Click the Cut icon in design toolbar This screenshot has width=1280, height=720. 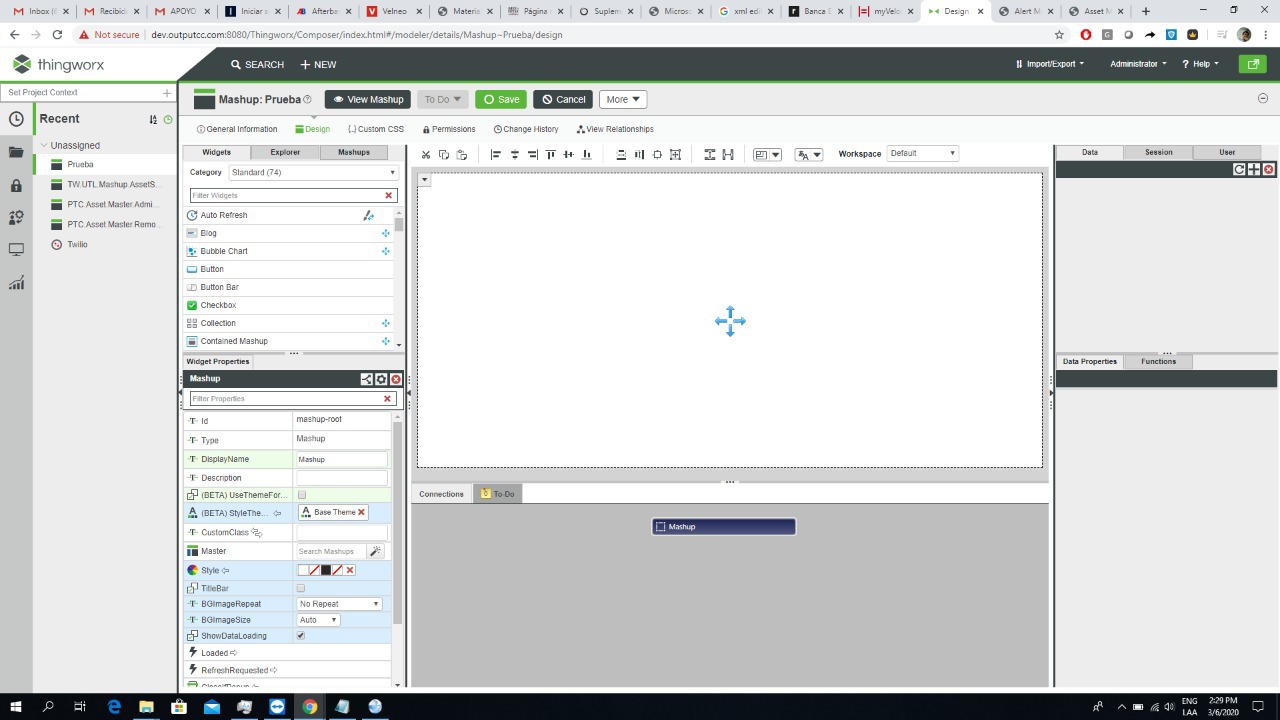[426, 154]
